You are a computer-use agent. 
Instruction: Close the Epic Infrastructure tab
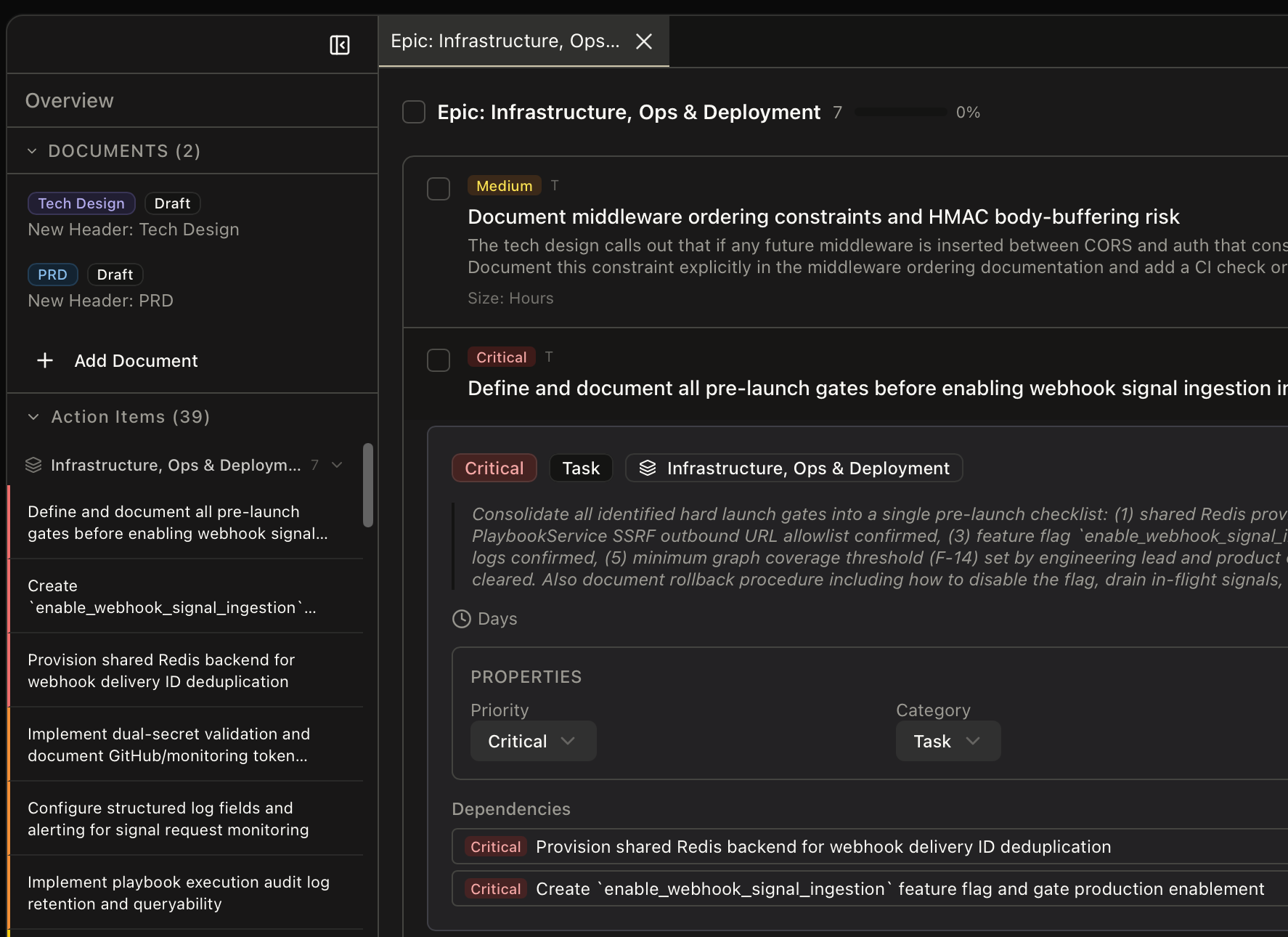coord(644,41)
